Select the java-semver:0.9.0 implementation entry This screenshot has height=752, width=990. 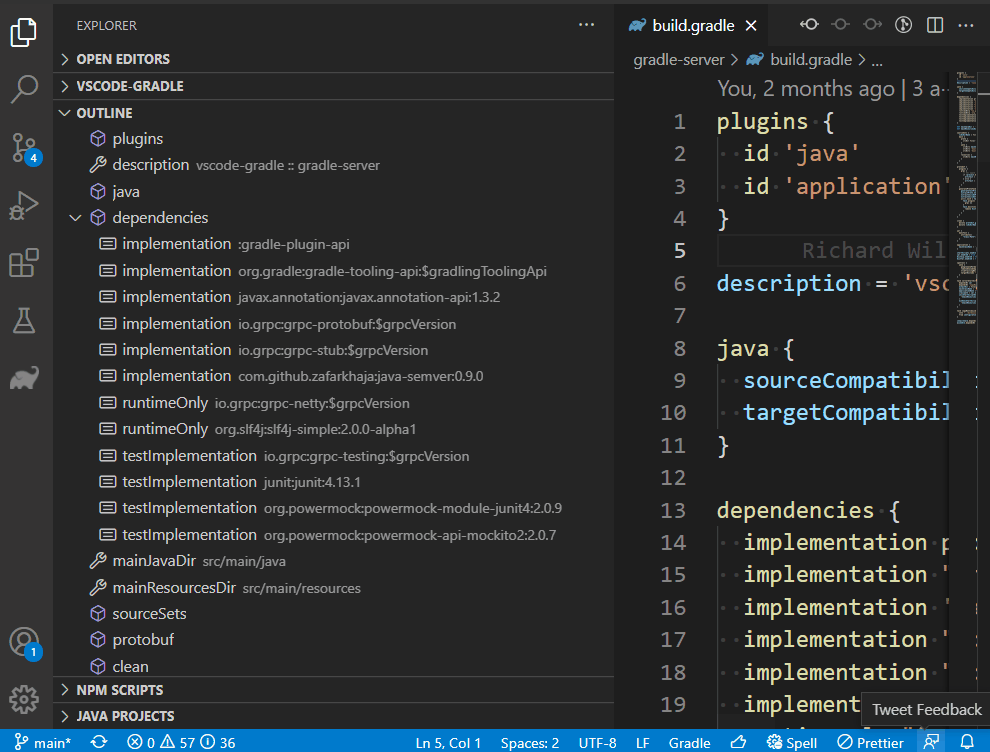333,376
